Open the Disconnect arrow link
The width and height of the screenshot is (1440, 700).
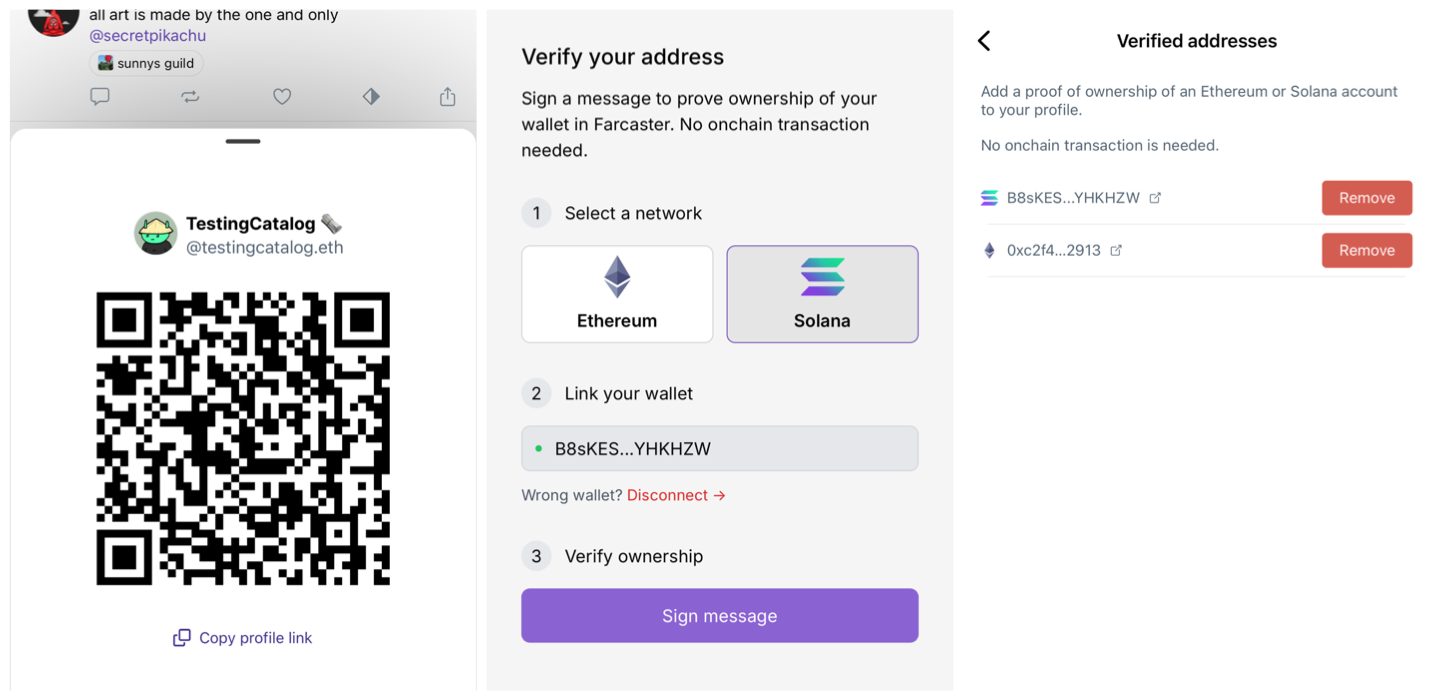(676, 495)
